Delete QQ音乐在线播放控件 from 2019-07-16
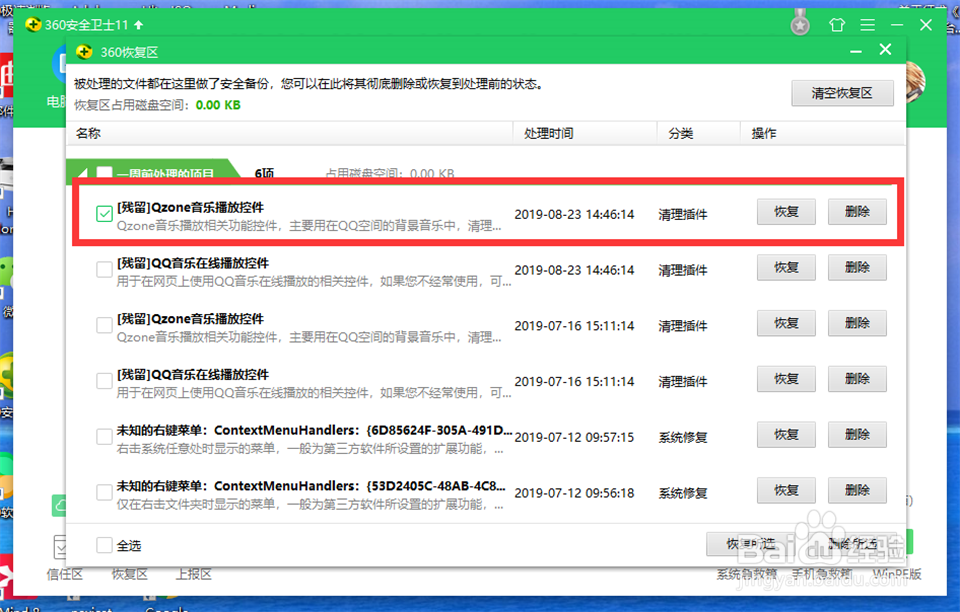This screenshot has height=612, width=960. click(857, 379)
